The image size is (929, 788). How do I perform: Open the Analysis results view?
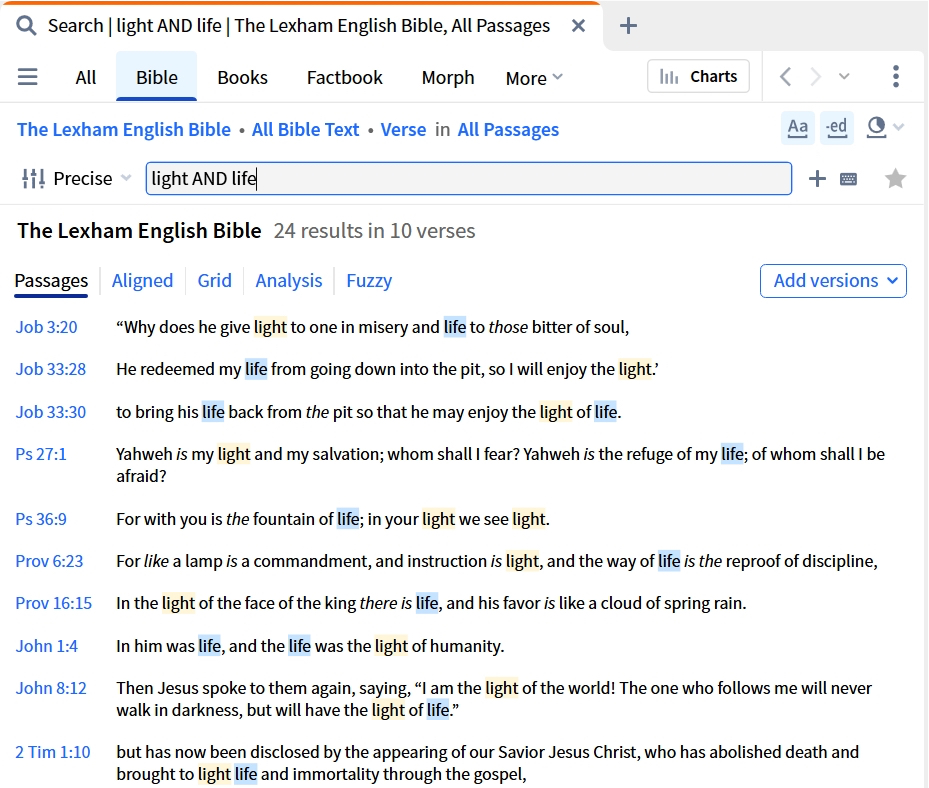(x=289, y=281)
